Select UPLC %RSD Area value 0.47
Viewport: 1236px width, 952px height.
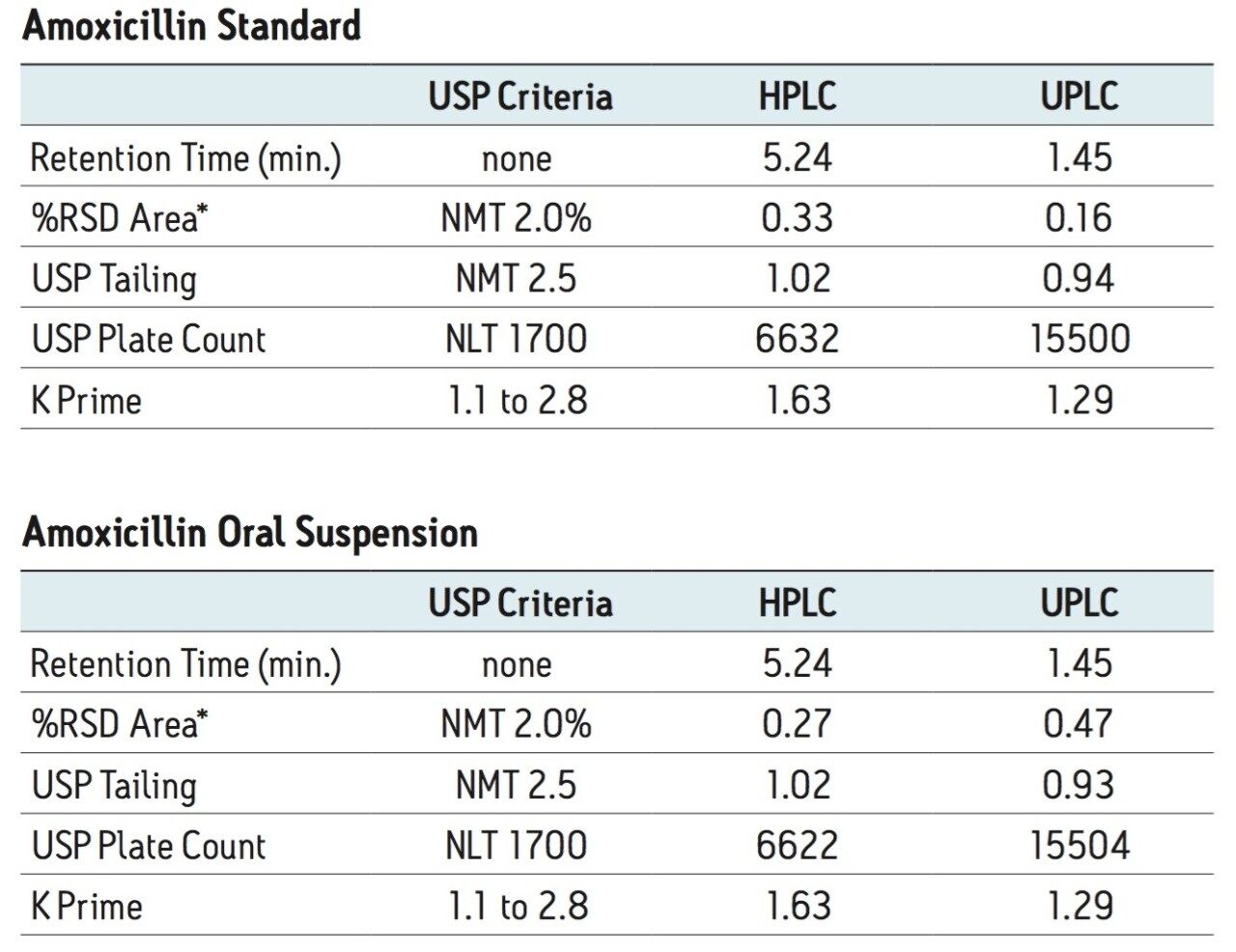tap(1079, 724)
